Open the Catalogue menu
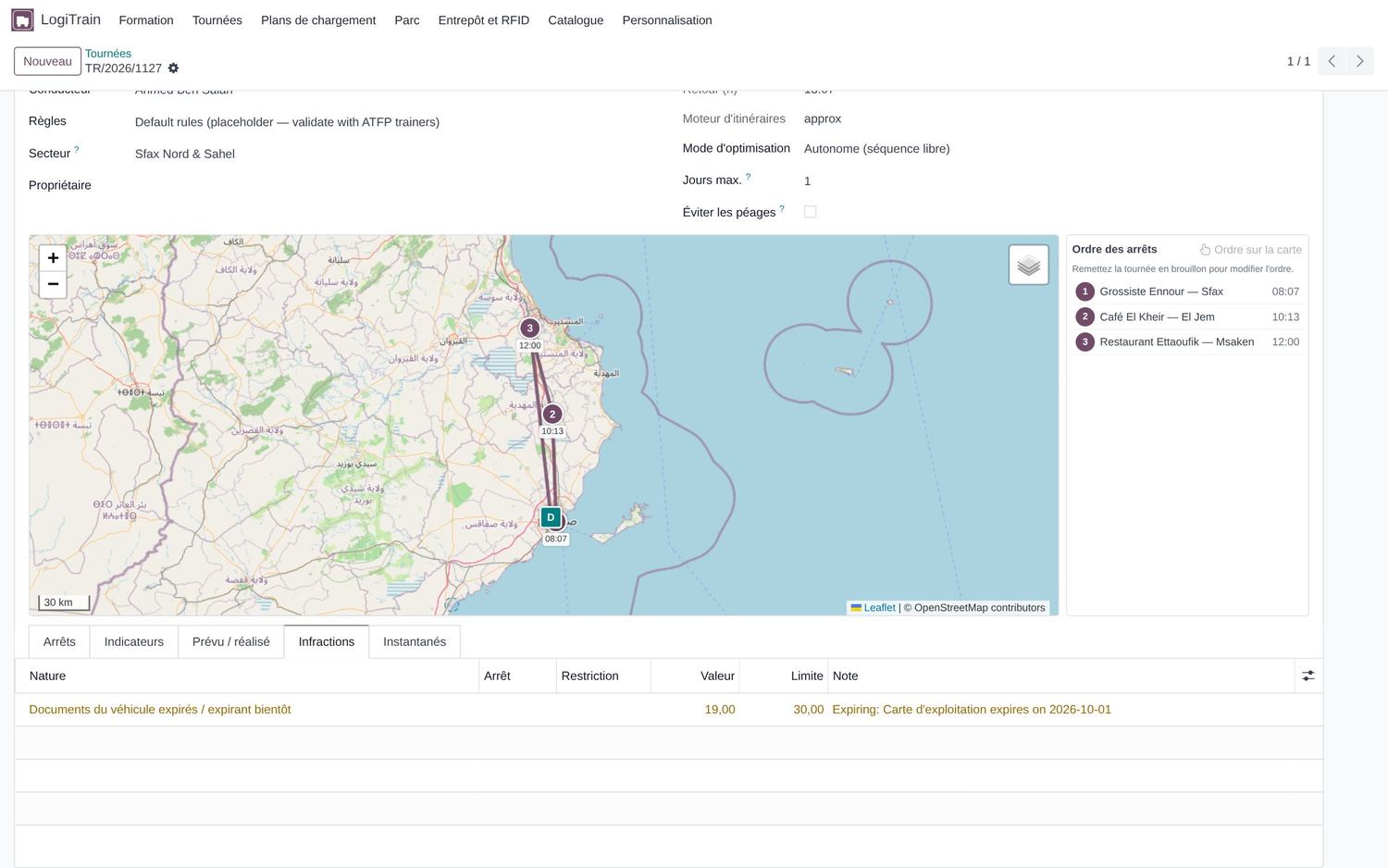This screenshot has height=868, width=1388. (576, 20)
